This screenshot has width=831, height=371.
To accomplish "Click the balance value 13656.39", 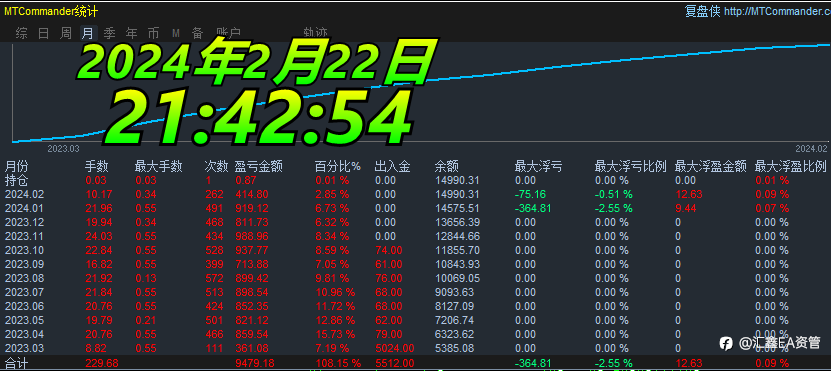I will pyautogui.click(x=457, y=222).
